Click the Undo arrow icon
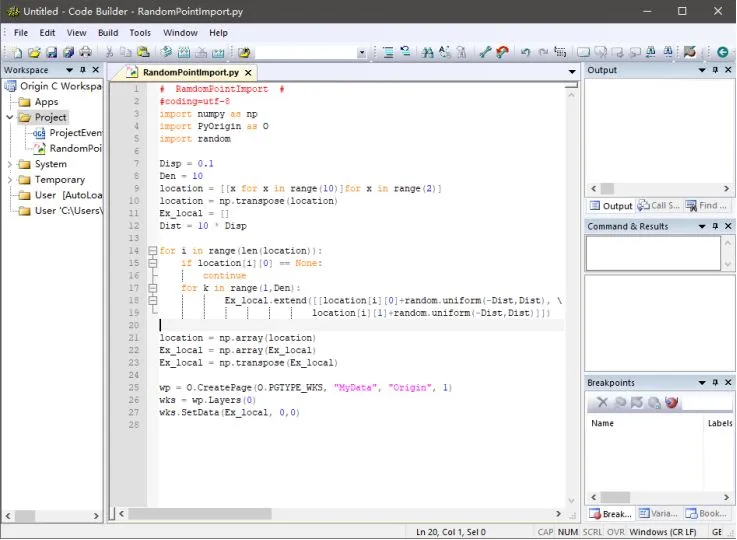The width and height of the screenshot is (737, 540). [525, 52]
